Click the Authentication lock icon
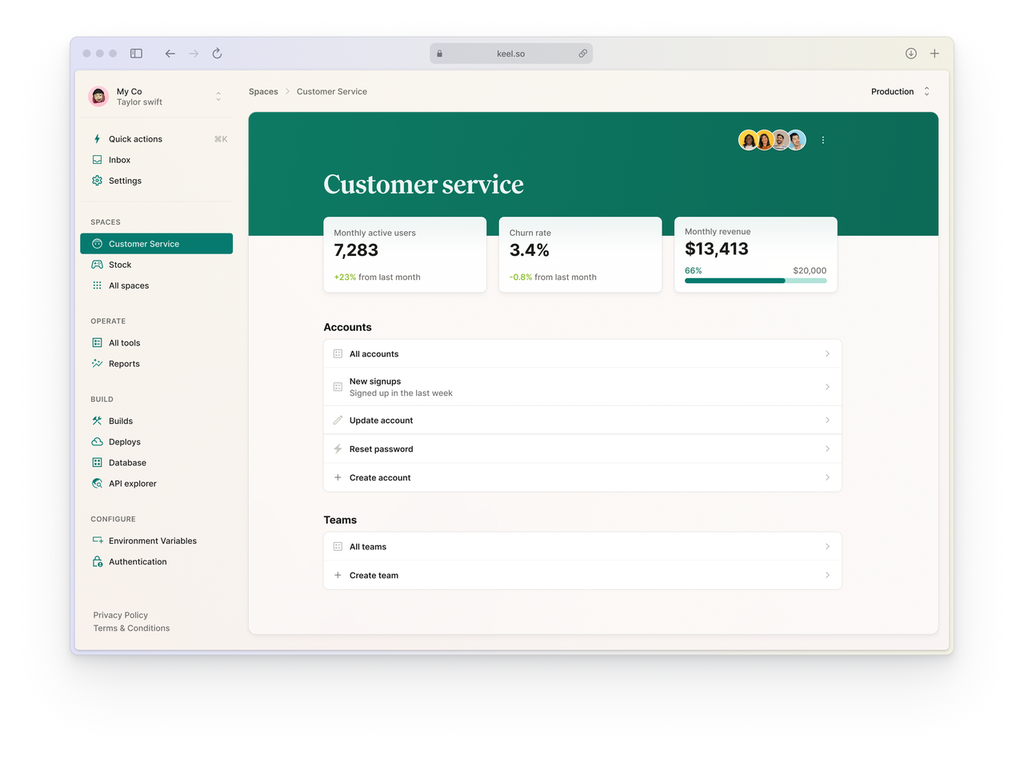Screen dimensions: 1024x758 pyautogui.click(x=97, y=561)
